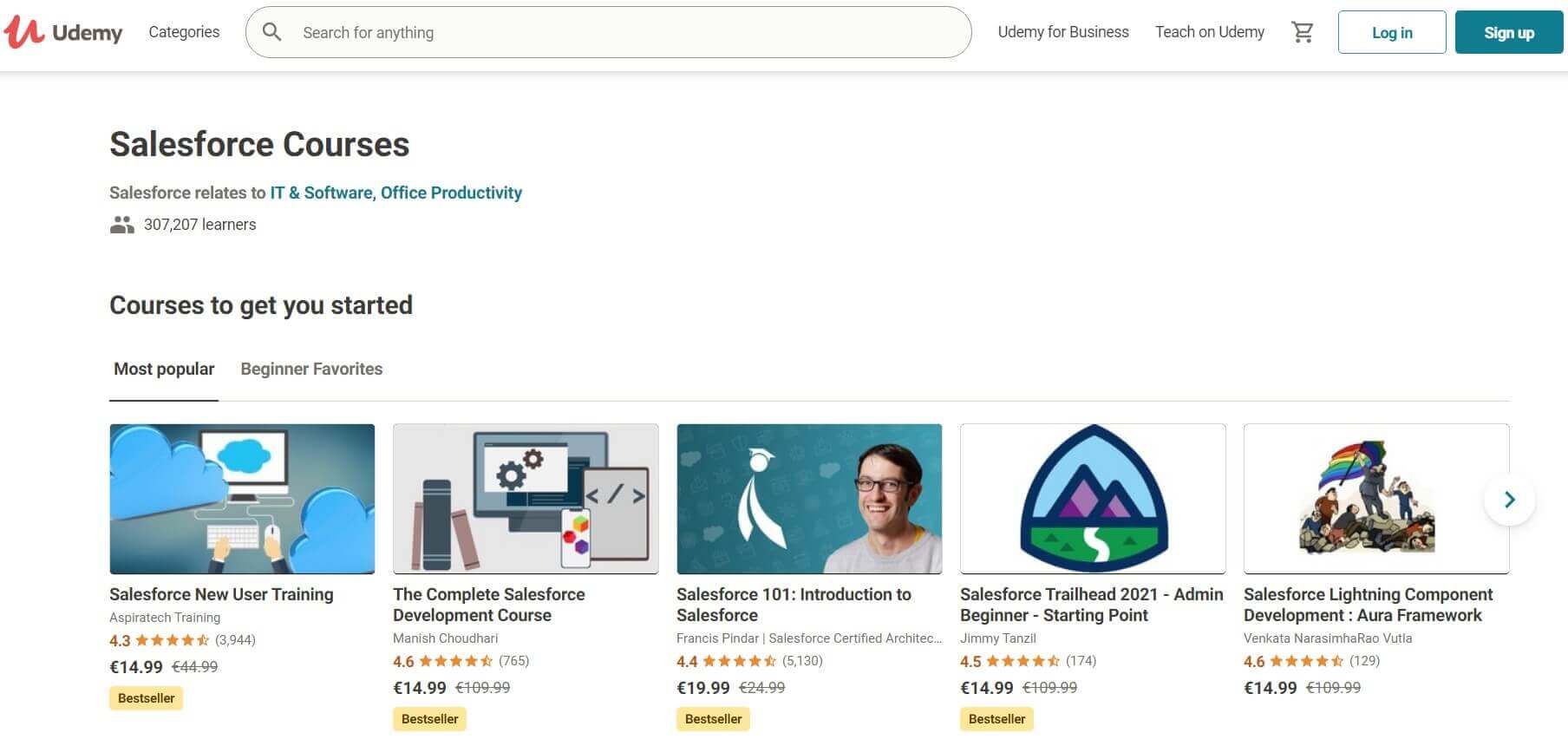Image resolution: width=1568 pixels, height=746 pixels.
Task: Click the Trailhead mountain badge course image
Action: pyautogui.click(x=1093, y=499)
